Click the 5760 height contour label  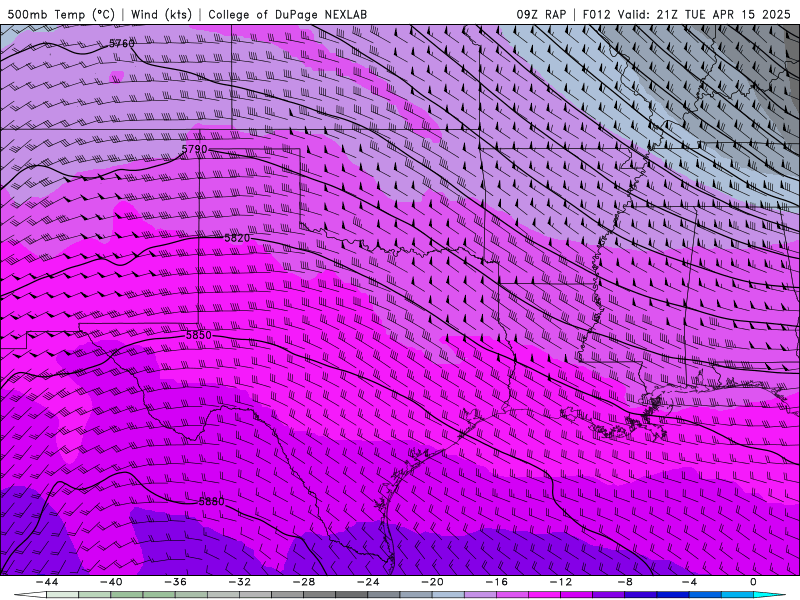coord(121,44)
